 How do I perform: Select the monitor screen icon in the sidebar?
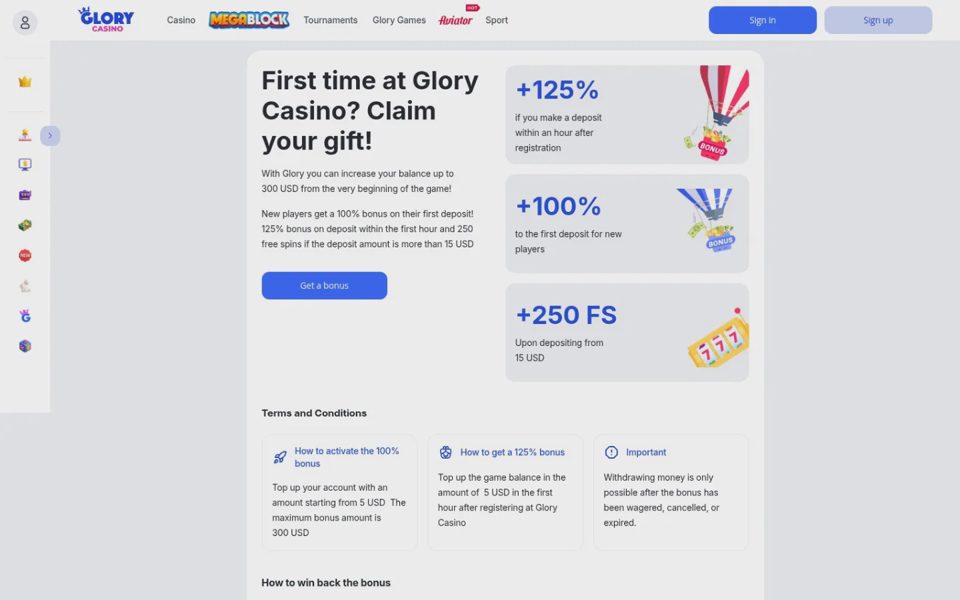pyautogui.click(x=25, y=165)
